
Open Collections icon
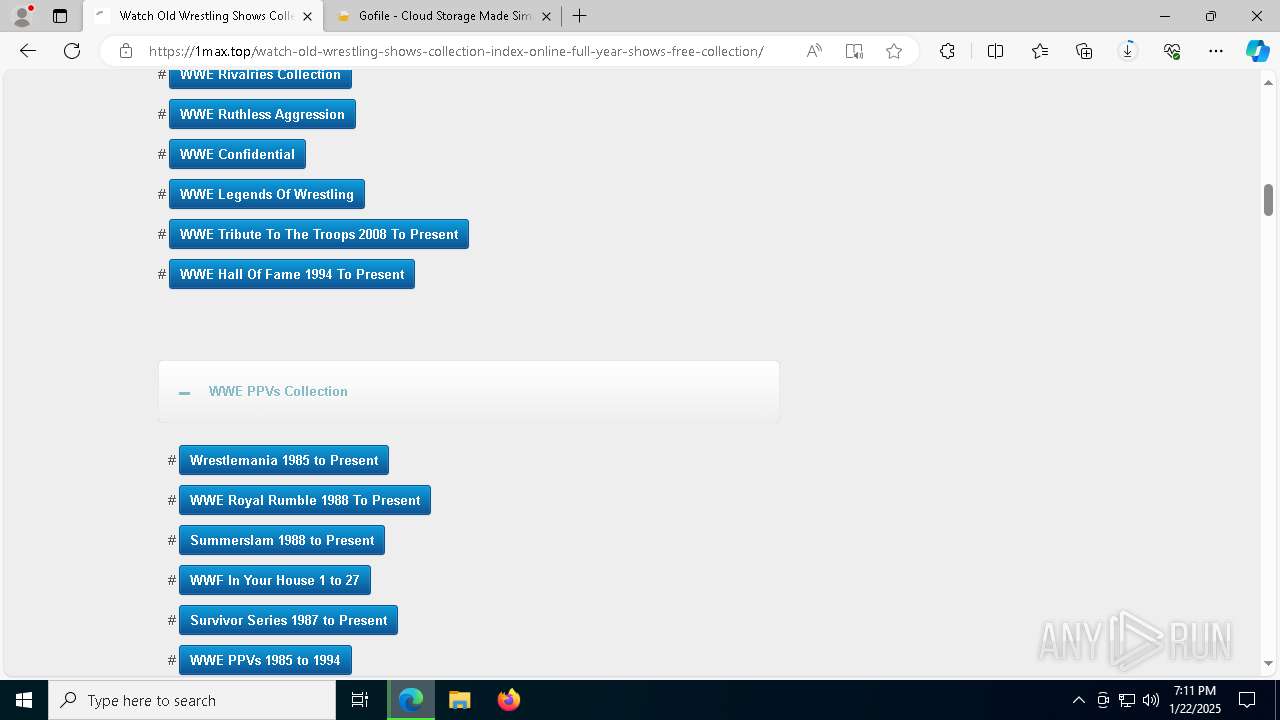pos(1084,51)
